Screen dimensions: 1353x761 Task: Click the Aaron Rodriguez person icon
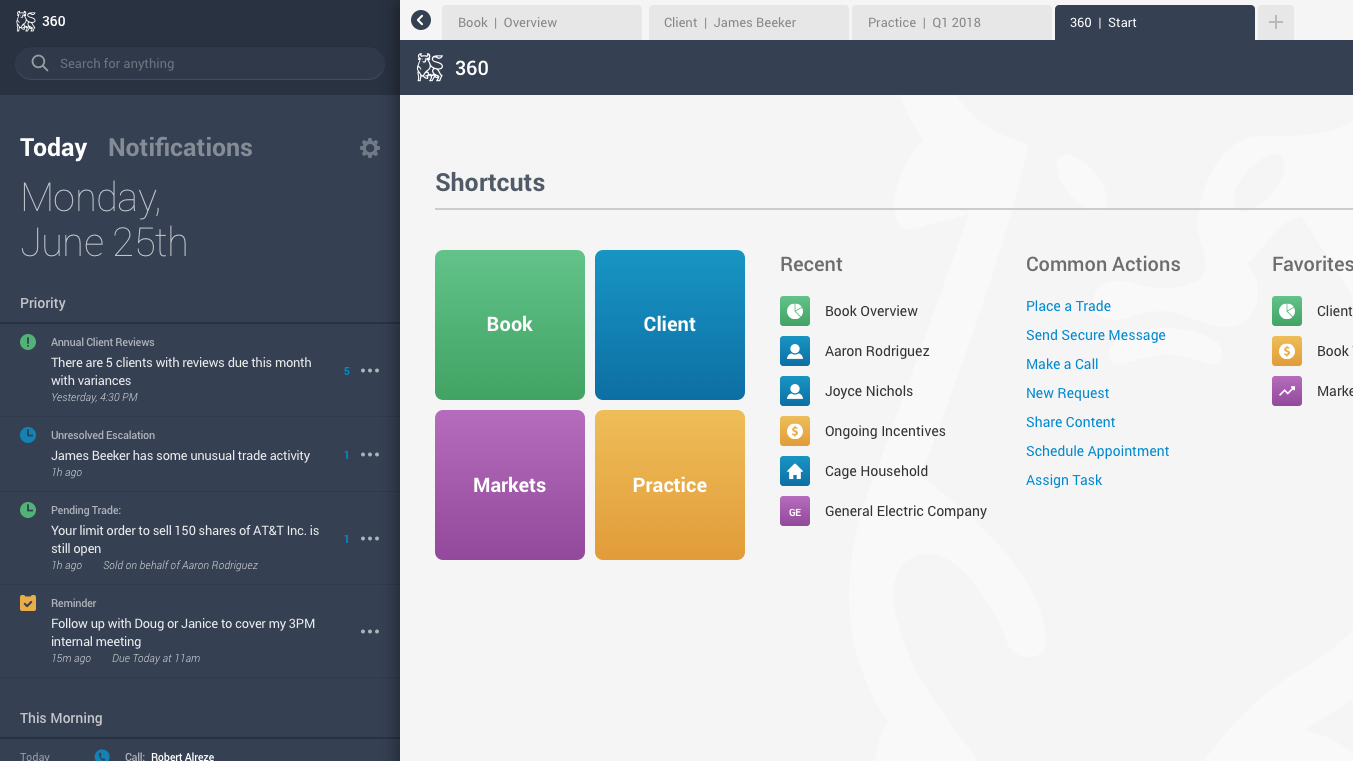(x=795, y=351)
